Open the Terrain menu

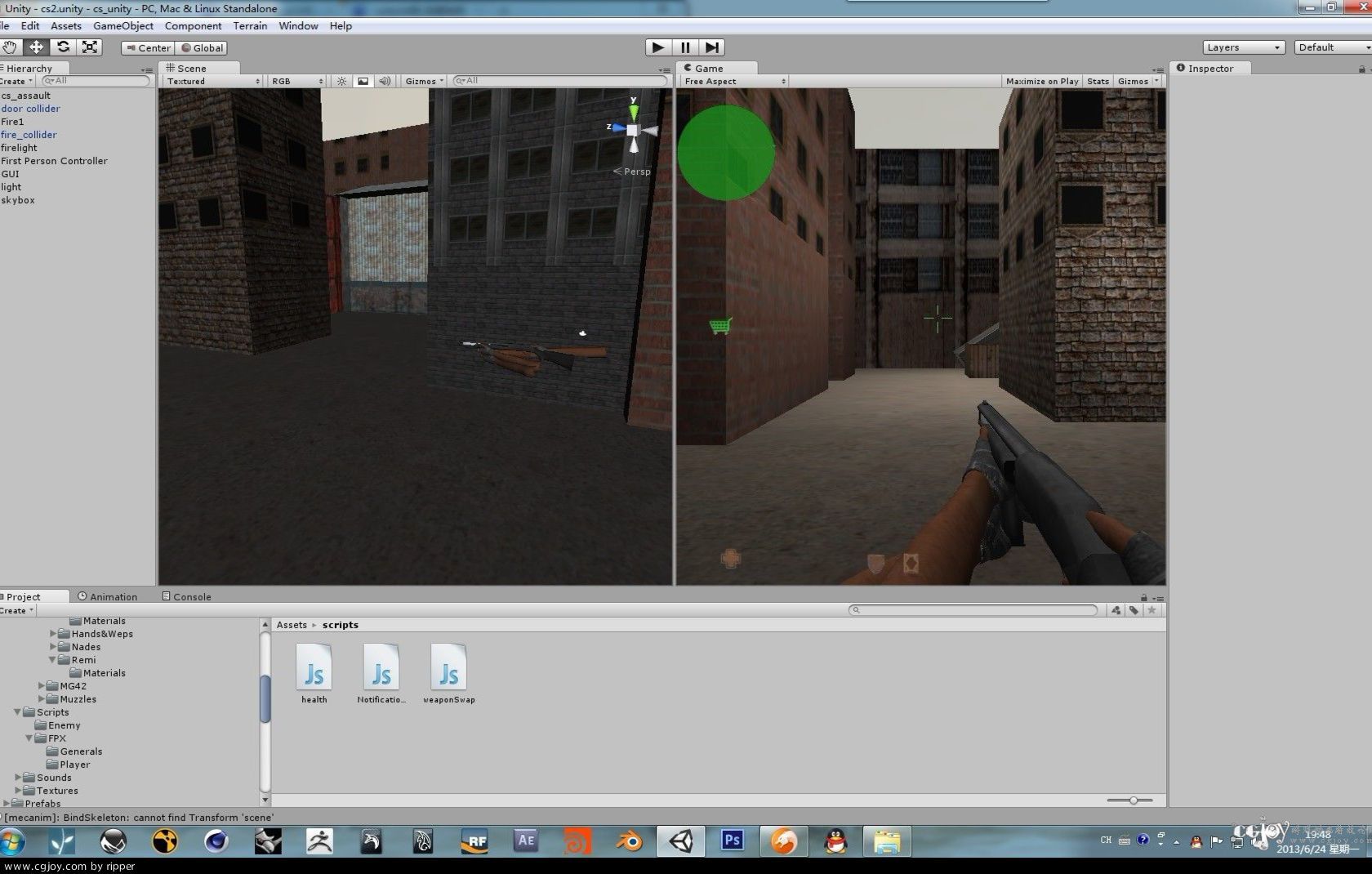250,26
